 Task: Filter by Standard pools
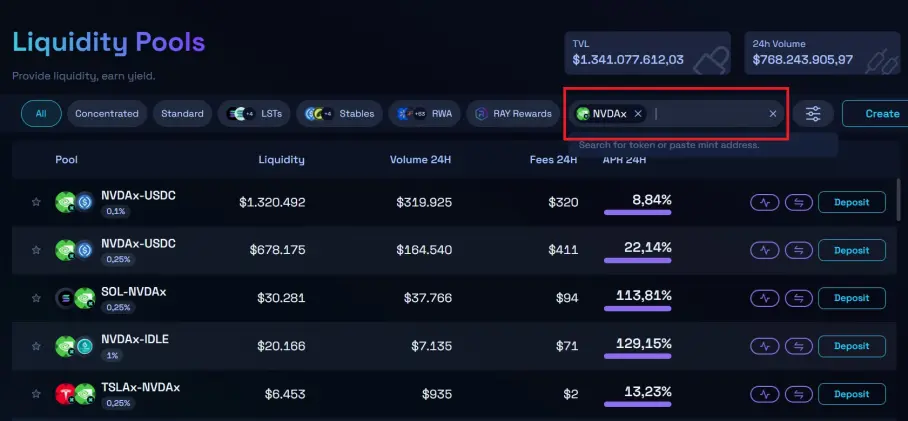coord(182,114)
